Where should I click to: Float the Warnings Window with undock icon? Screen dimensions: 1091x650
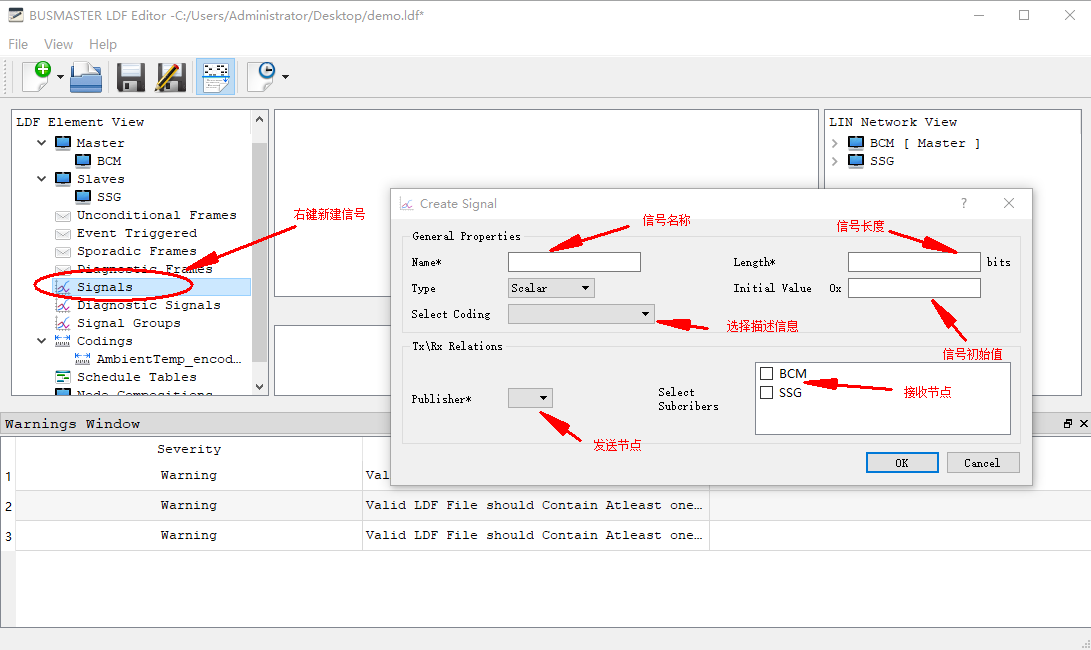[1068, 424]
